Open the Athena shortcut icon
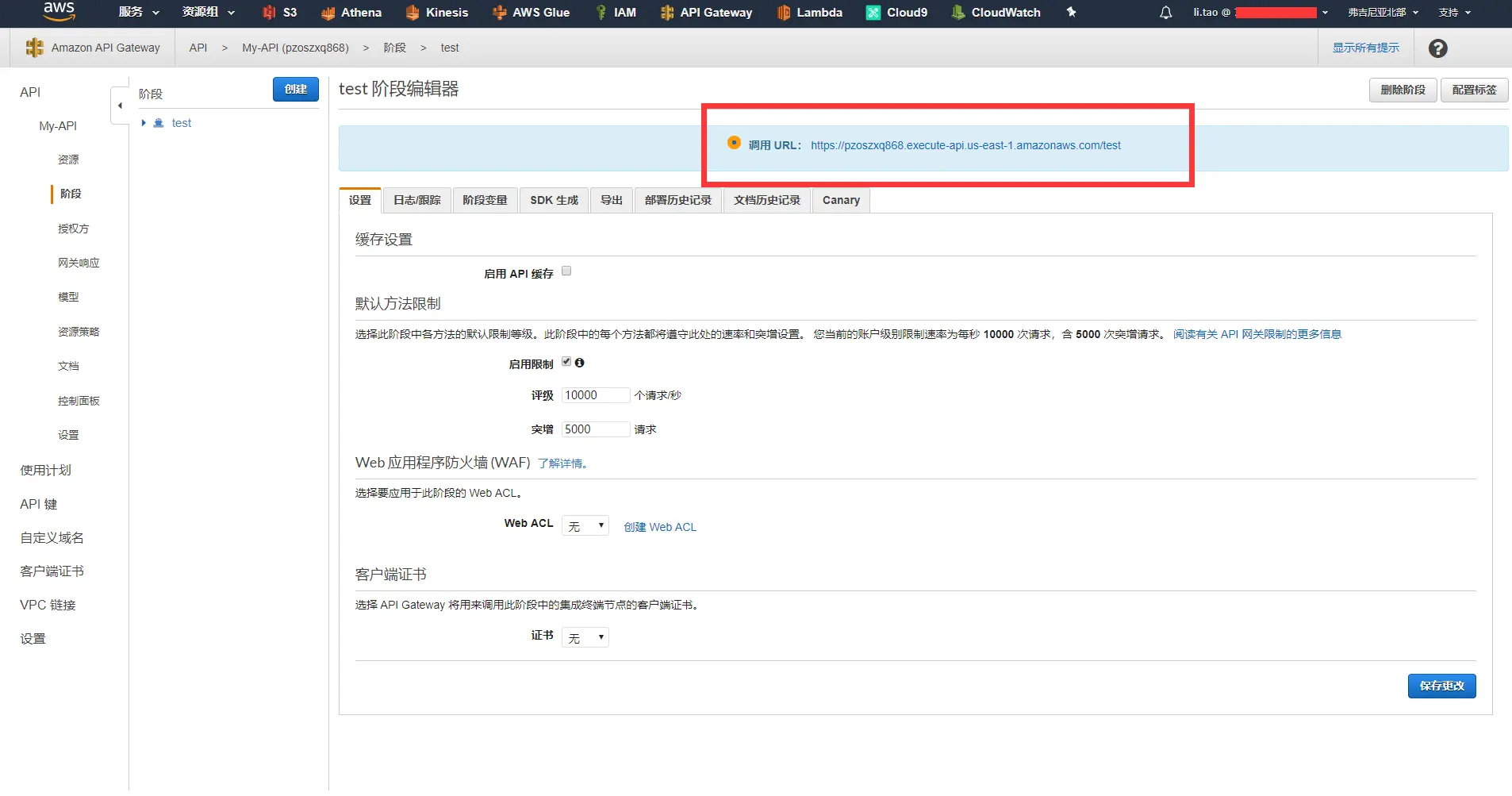Image resolution: width=1512 pixels, height=796 pixels. point(328,13)
